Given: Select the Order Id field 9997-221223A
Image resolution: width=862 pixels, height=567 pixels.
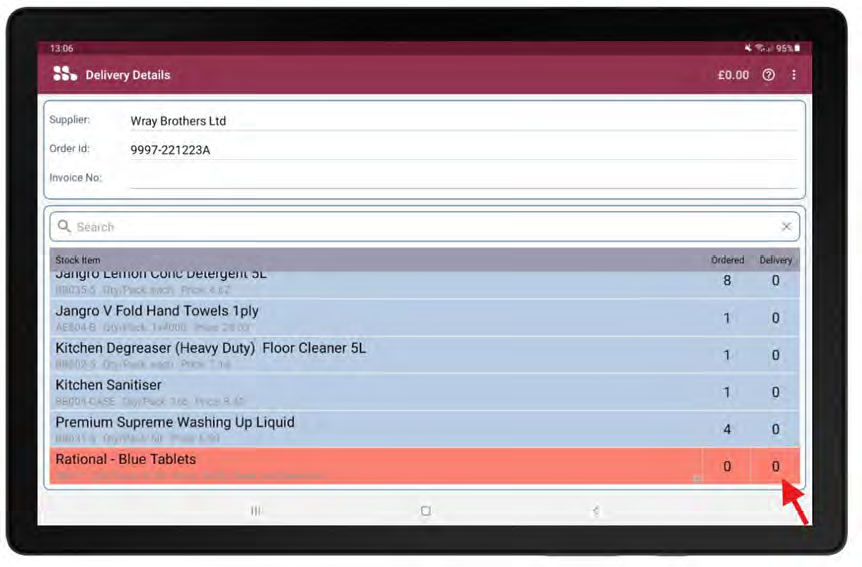Looking at the screenshot, I should (x=463, y=150).
